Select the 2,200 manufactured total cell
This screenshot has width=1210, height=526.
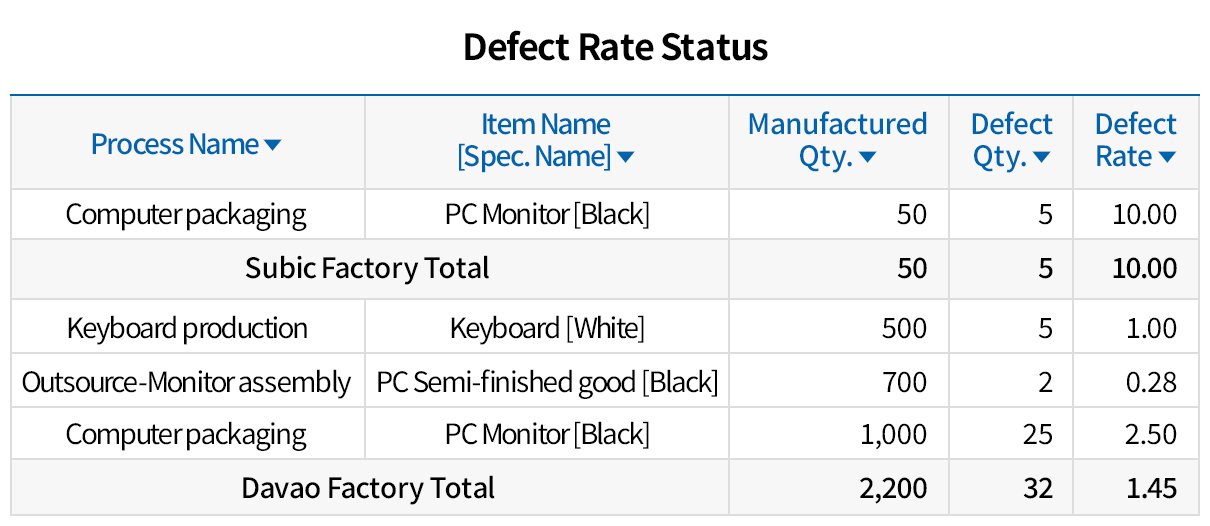pos(893,488)
